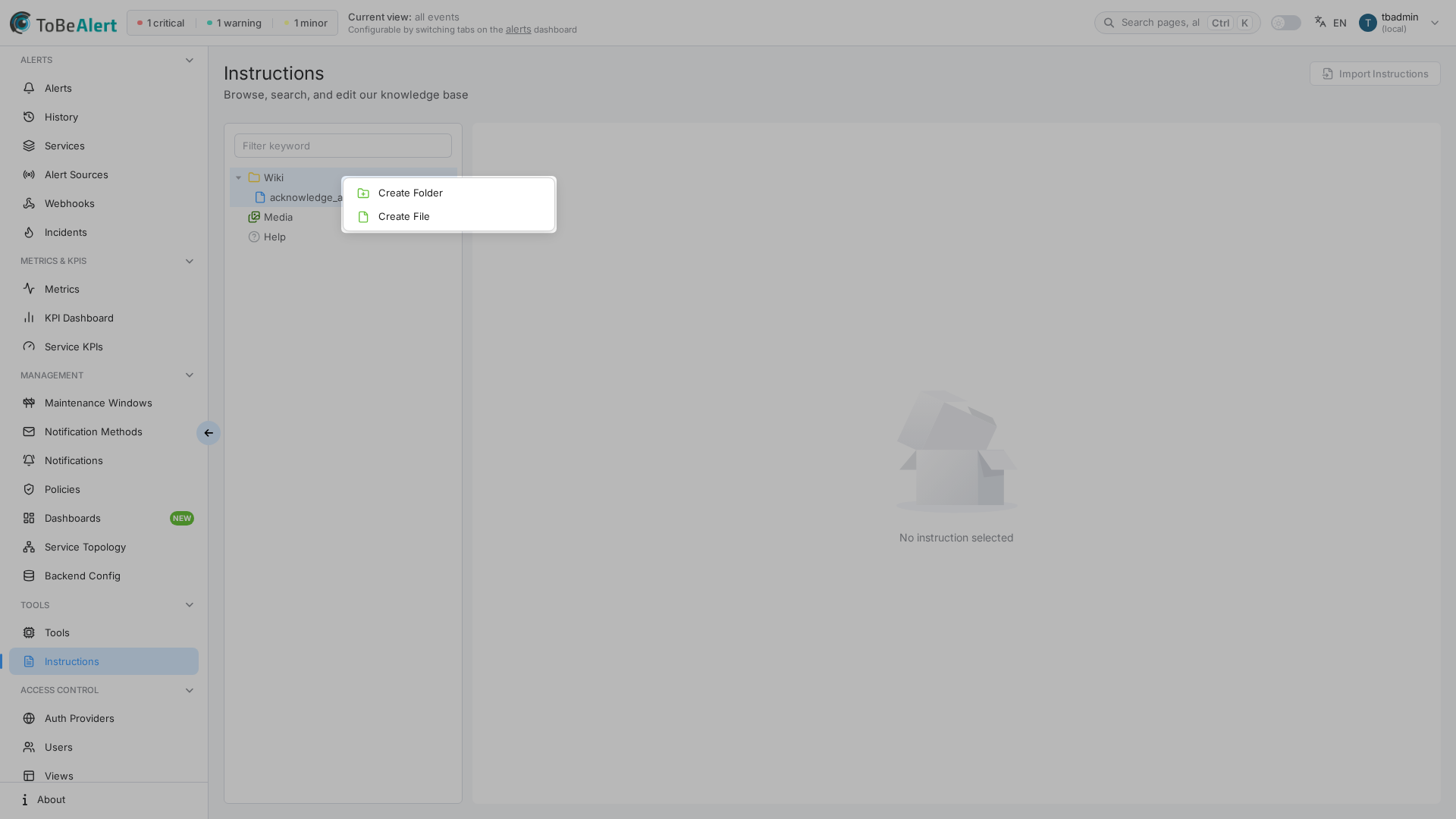This screenshot has height=819, width=1456.
Task: Click the Auth Providers globe icon
Action: [29, 718]
